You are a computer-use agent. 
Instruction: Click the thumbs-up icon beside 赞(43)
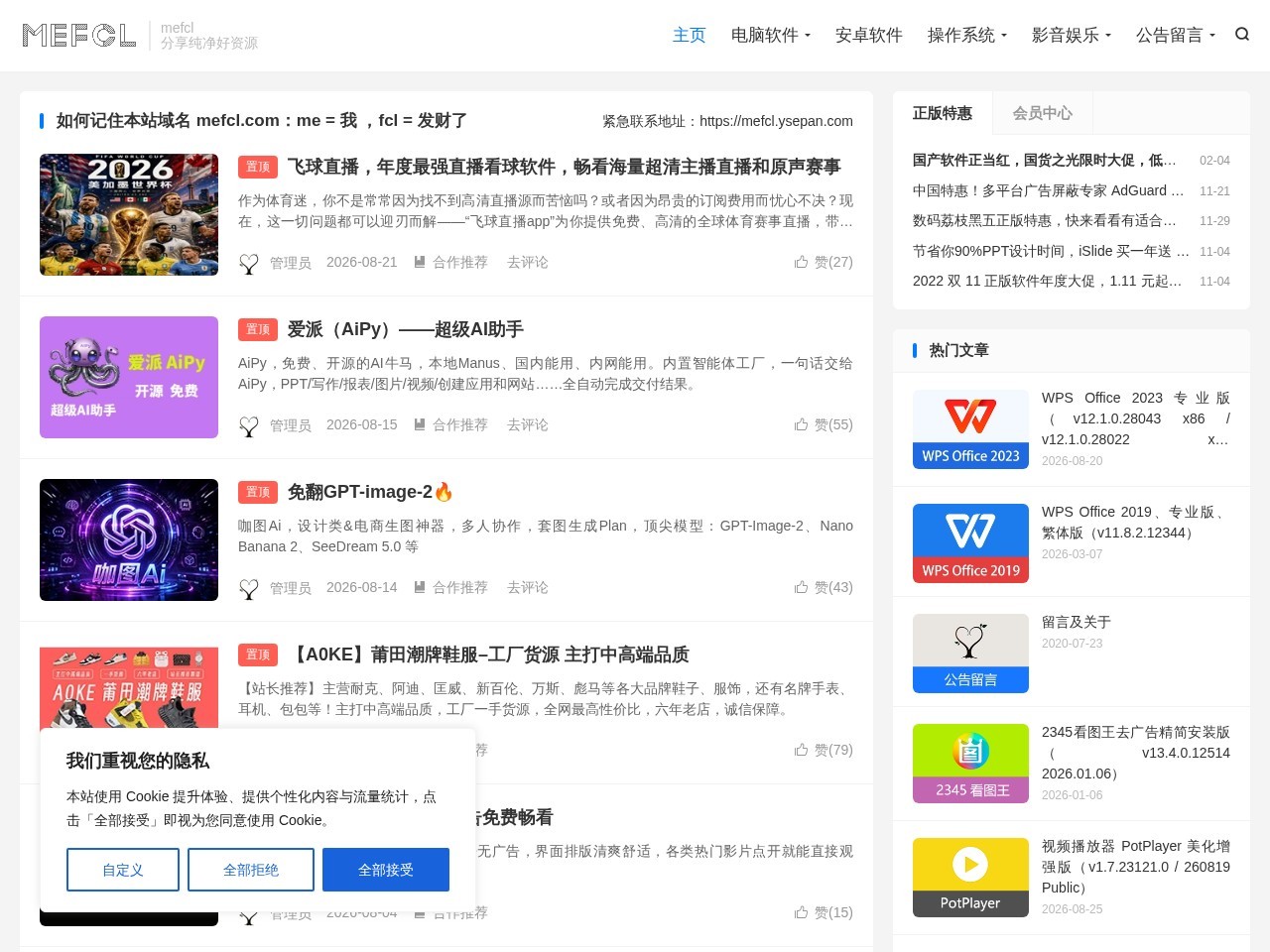[801, 587]
